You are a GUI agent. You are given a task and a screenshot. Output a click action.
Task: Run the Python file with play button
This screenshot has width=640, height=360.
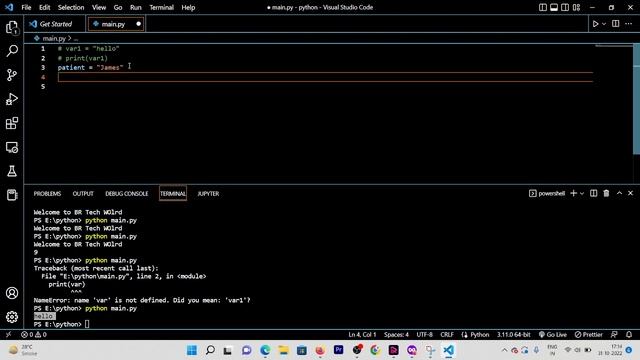tap(596, 24)
